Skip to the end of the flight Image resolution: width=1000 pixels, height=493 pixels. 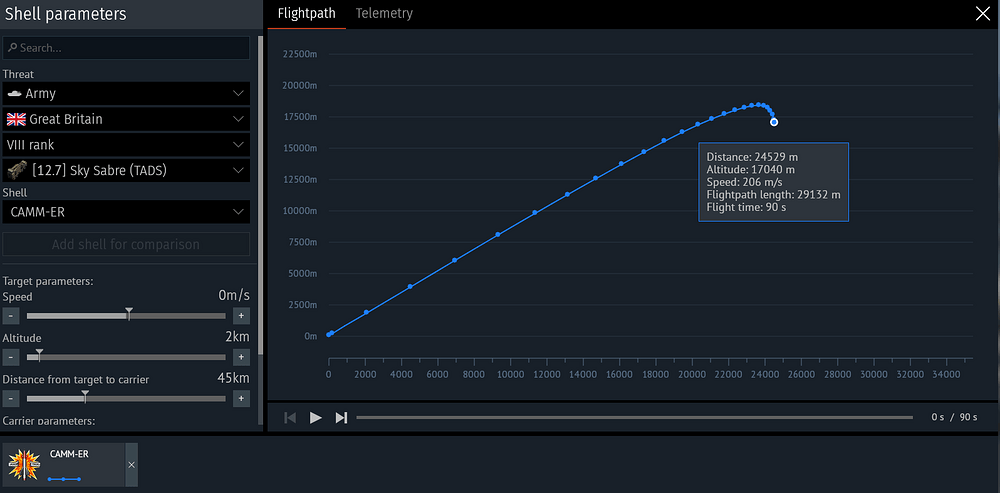pos(342,418)
